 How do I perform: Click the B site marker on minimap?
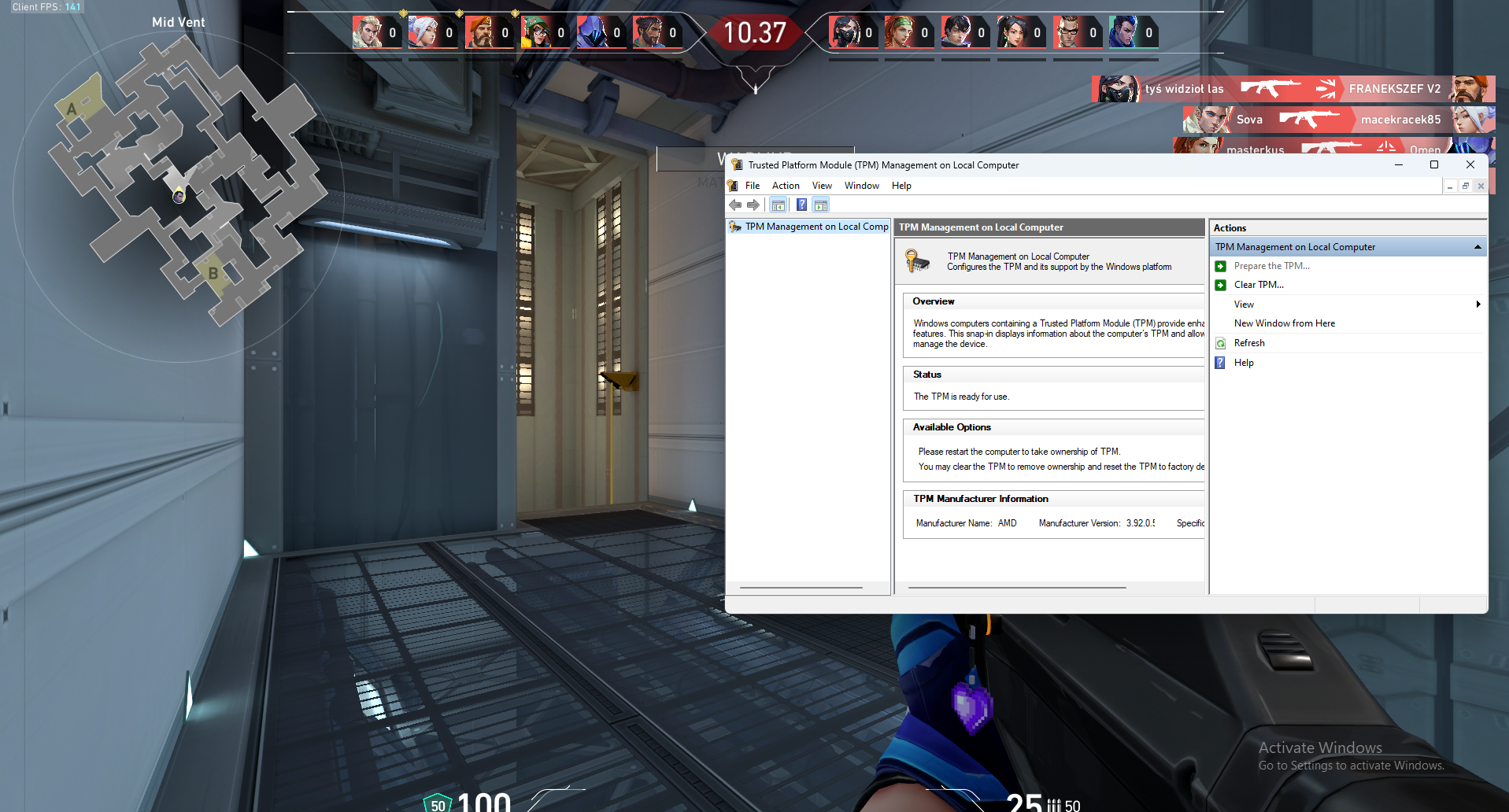point(213,274)
